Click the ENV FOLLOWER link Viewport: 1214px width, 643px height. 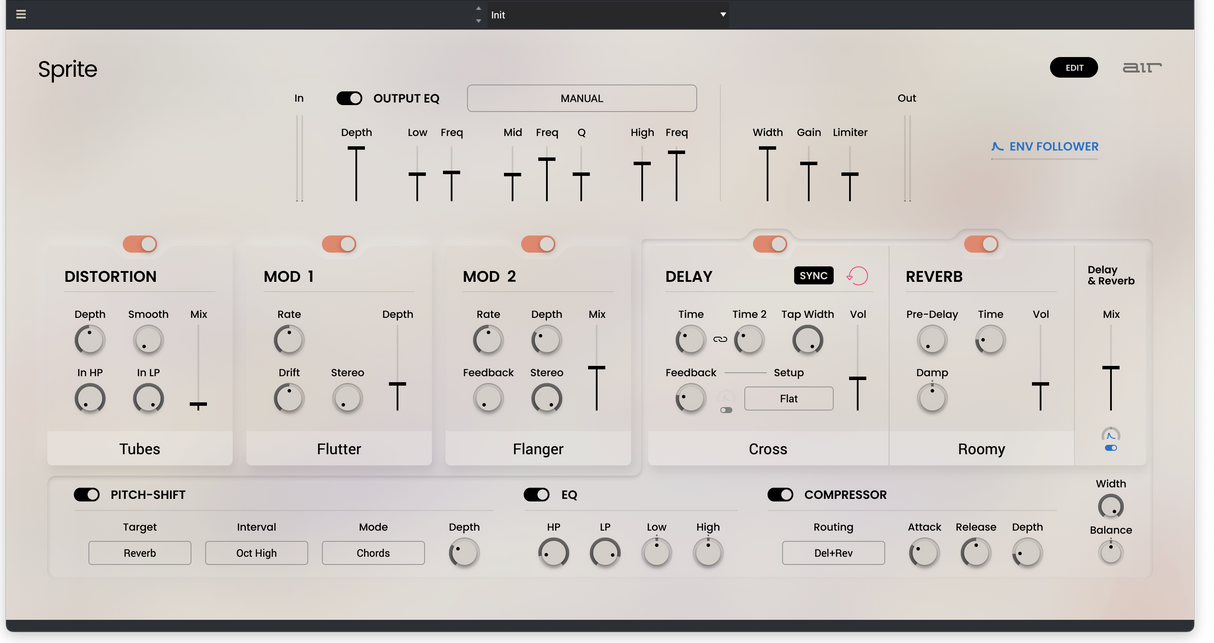pyautogui.click(x=1044, y=147)
